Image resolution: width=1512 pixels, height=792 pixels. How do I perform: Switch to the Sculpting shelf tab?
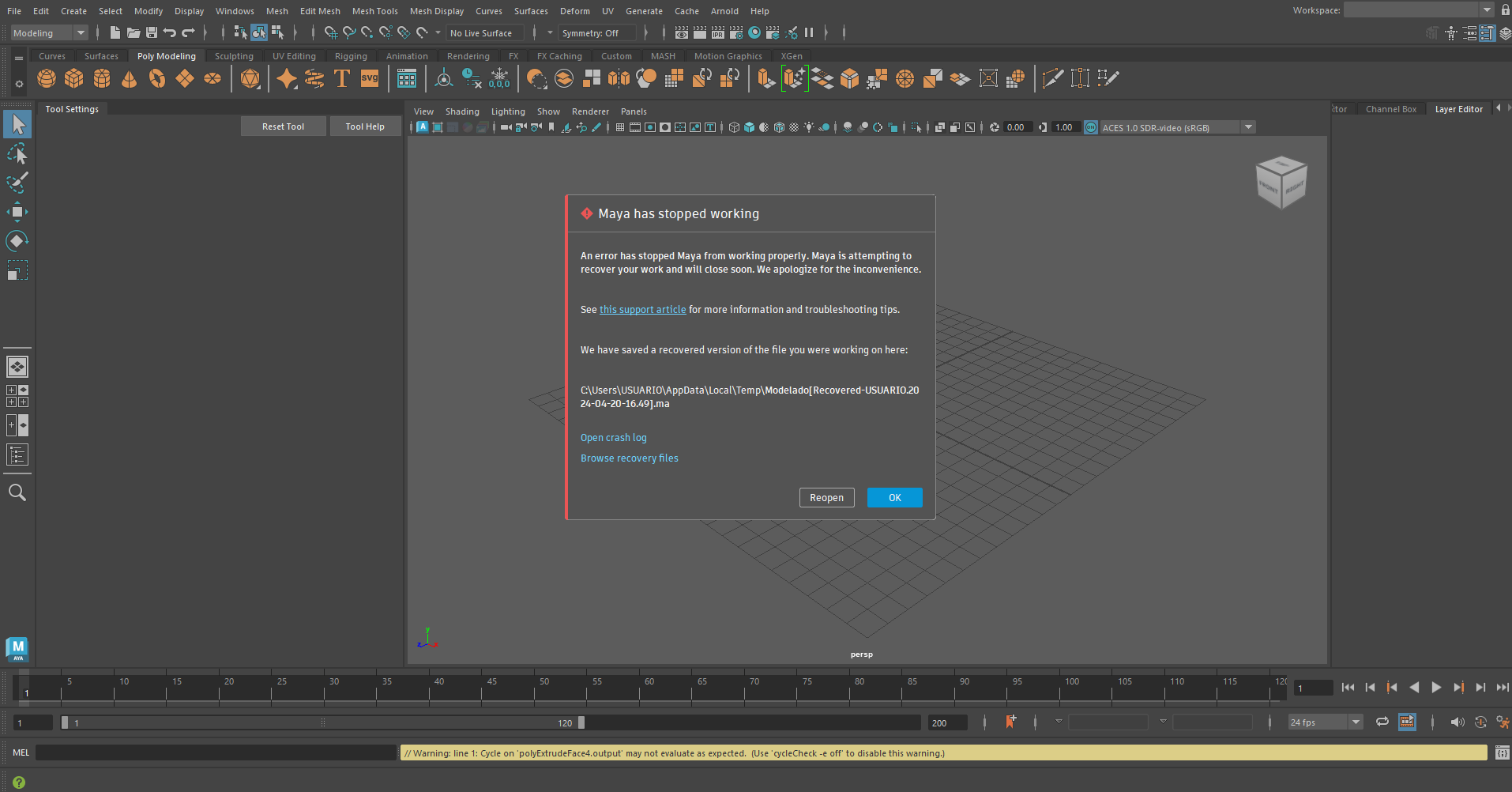[234, 56]
